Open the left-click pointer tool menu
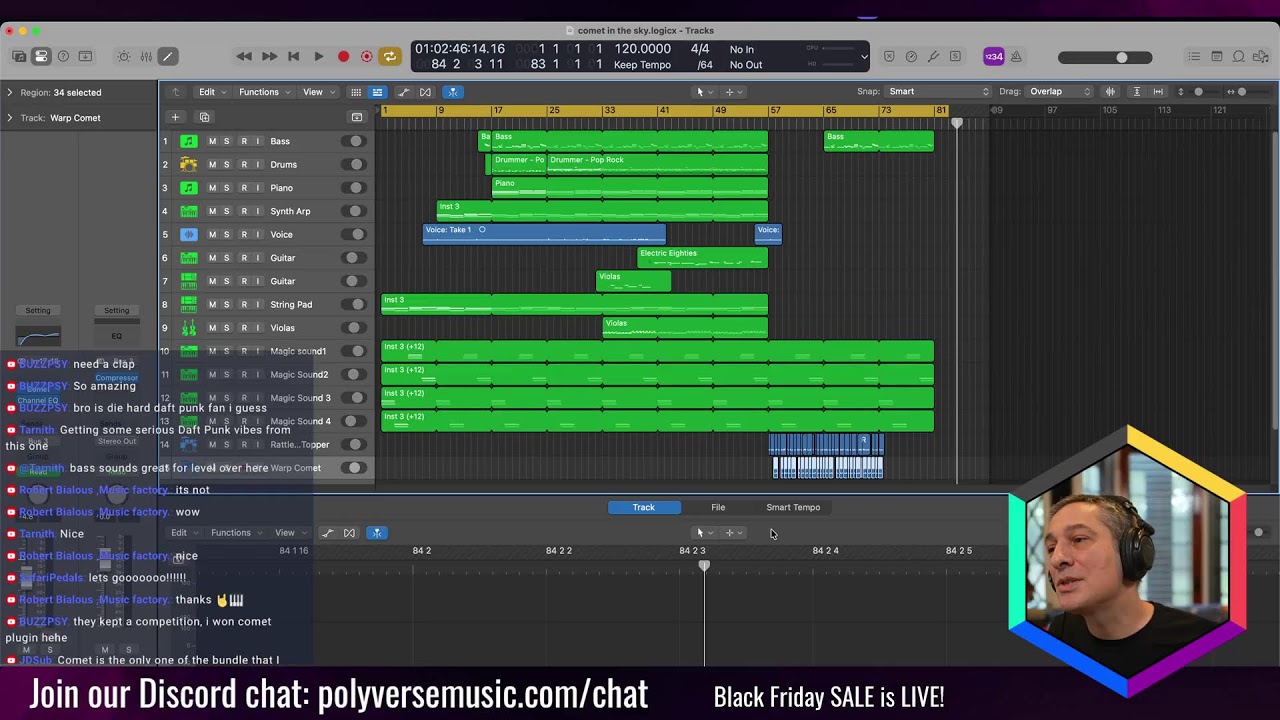Screen dimensions: 1280x720 click(703, 92)
